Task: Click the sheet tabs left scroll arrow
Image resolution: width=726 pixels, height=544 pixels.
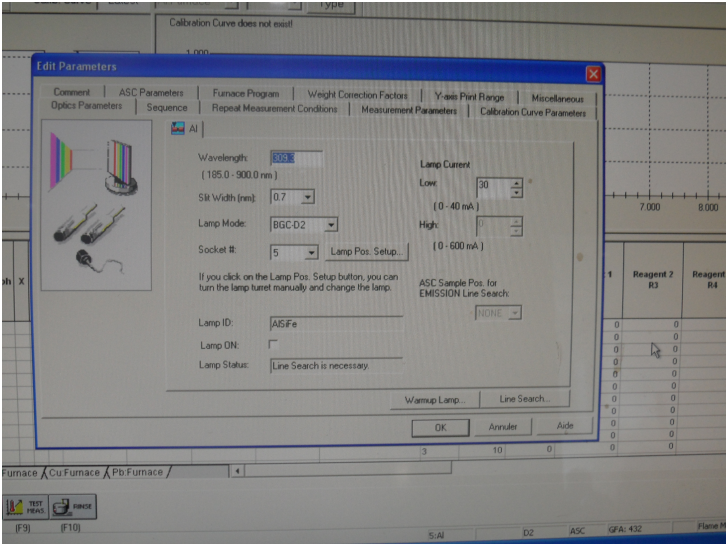Action: [x=237, y=471]
